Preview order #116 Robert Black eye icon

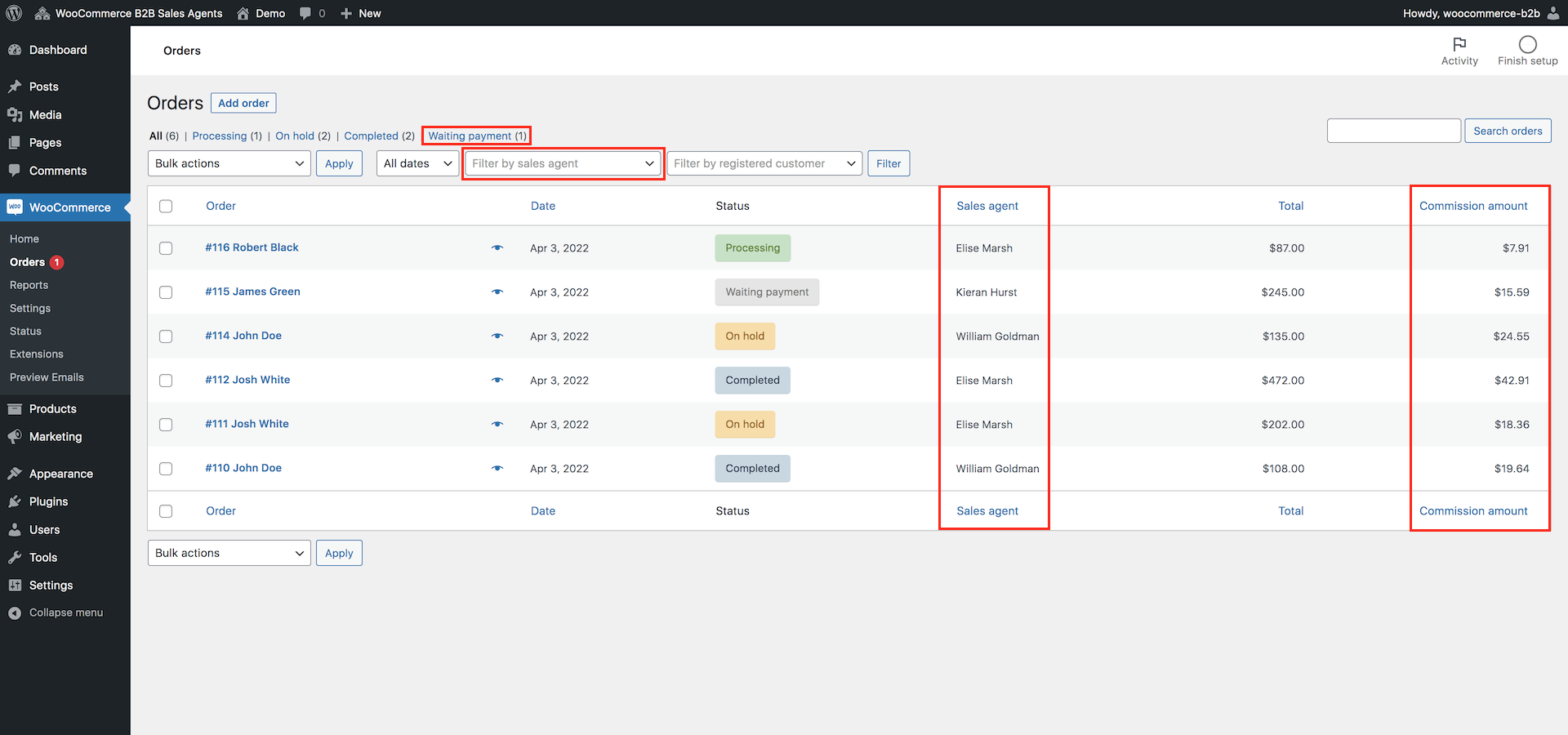tap(497, 247)
